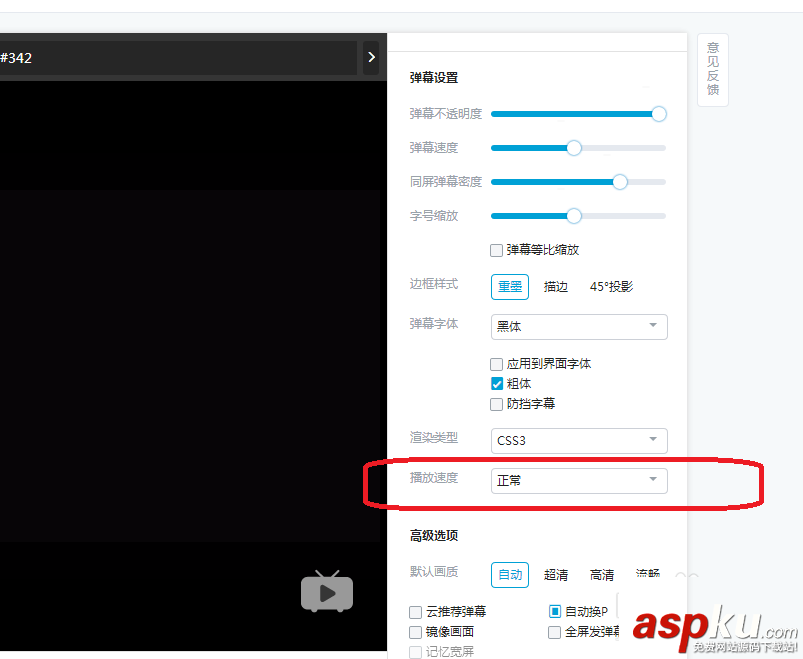The image size is (803, 659).
Task: Enable 弹幕等比缩放 checkbox
Action: [x=496, y=249]
